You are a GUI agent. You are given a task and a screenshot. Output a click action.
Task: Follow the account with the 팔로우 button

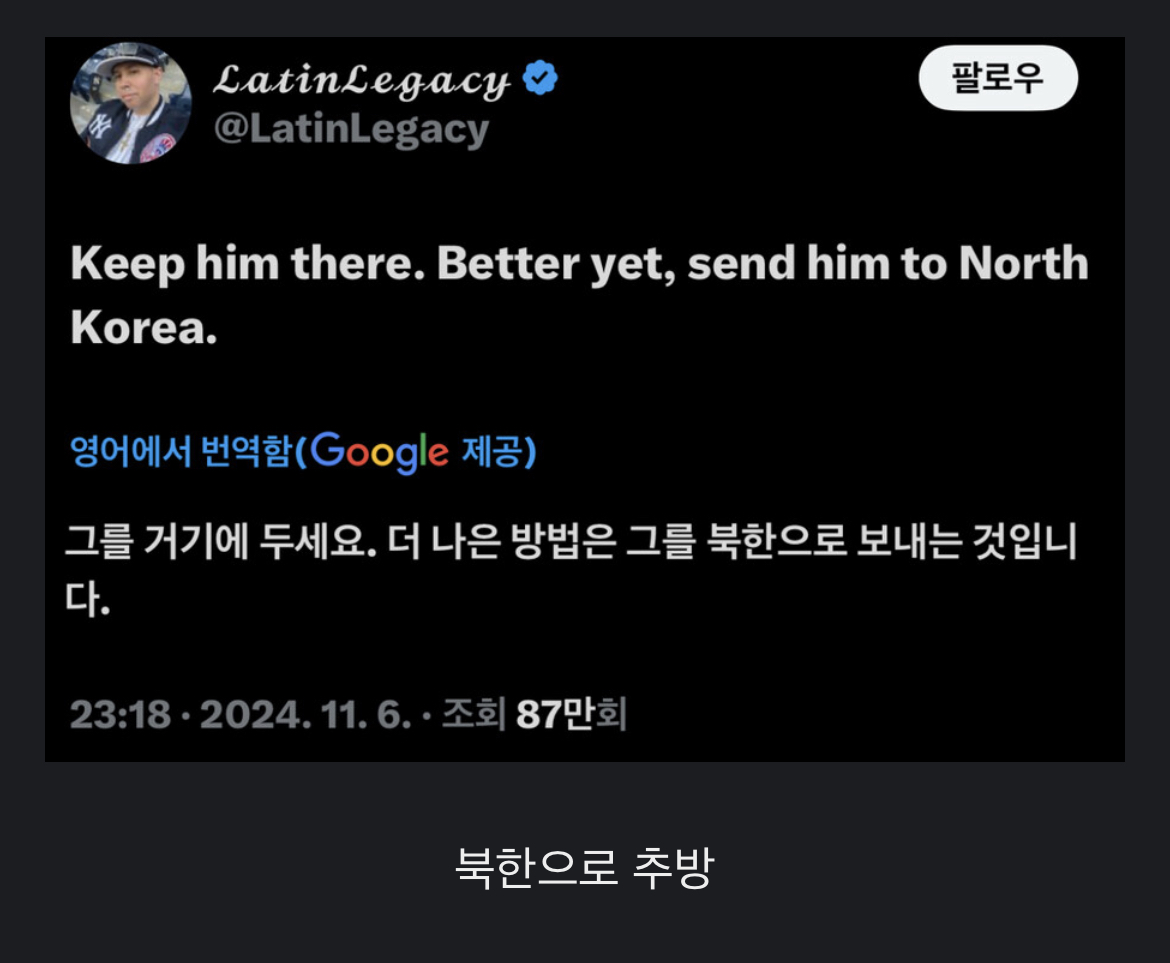[x=998, y=78]
